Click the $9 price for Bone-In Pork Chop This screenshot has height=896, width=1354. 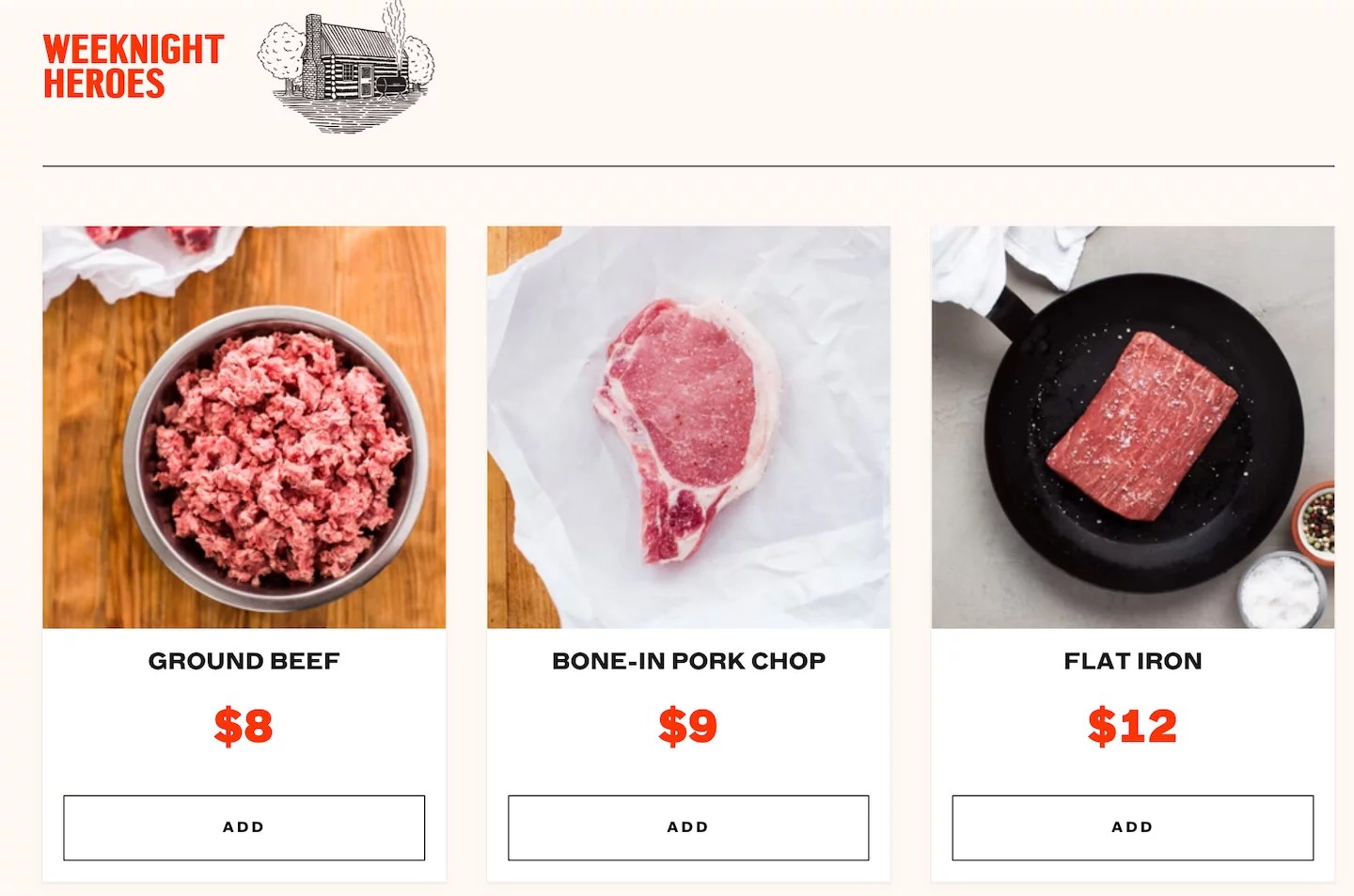tap(688, 726)
